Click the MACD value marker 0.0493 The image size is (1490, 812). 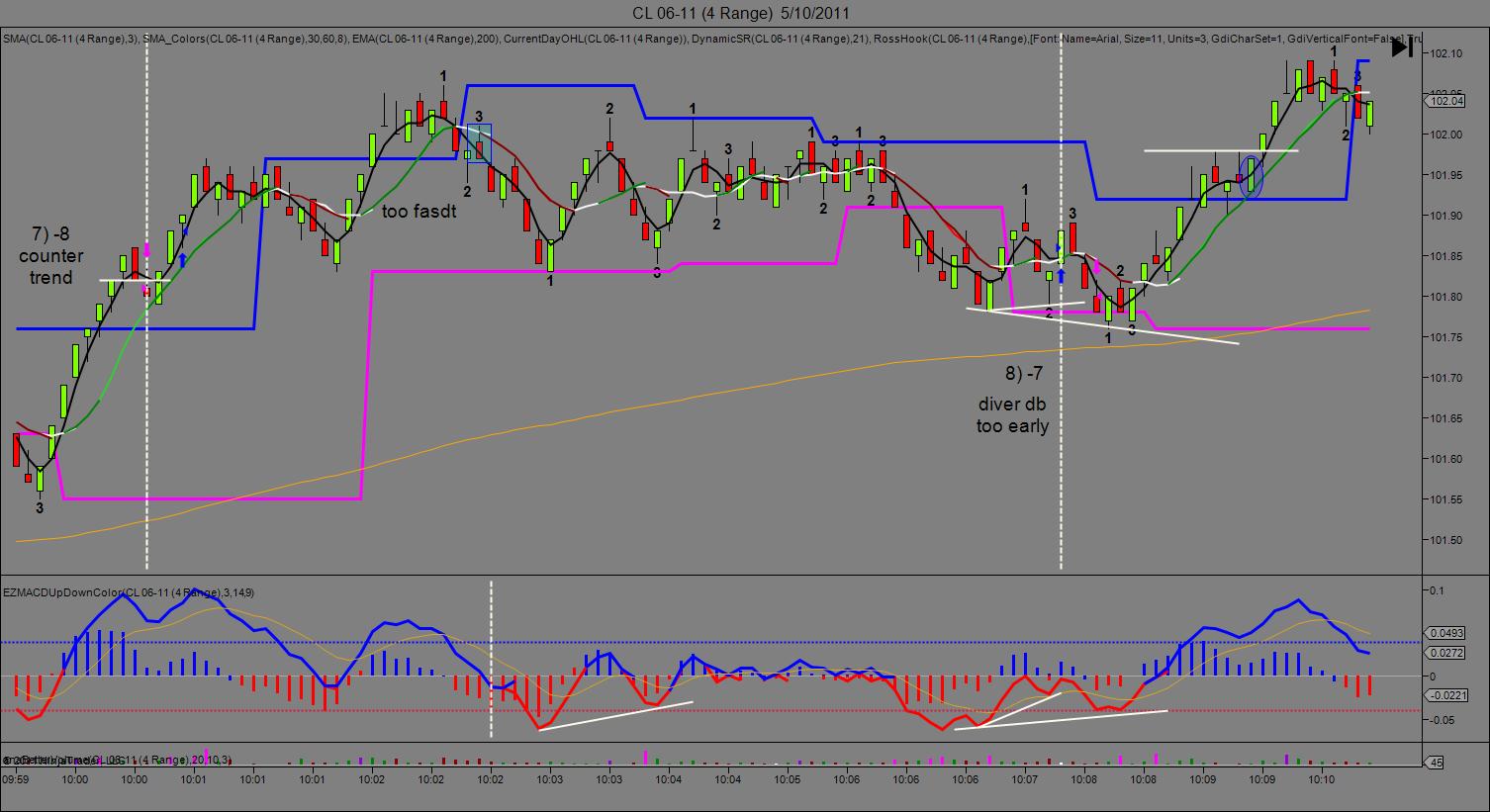[1446, 633]
